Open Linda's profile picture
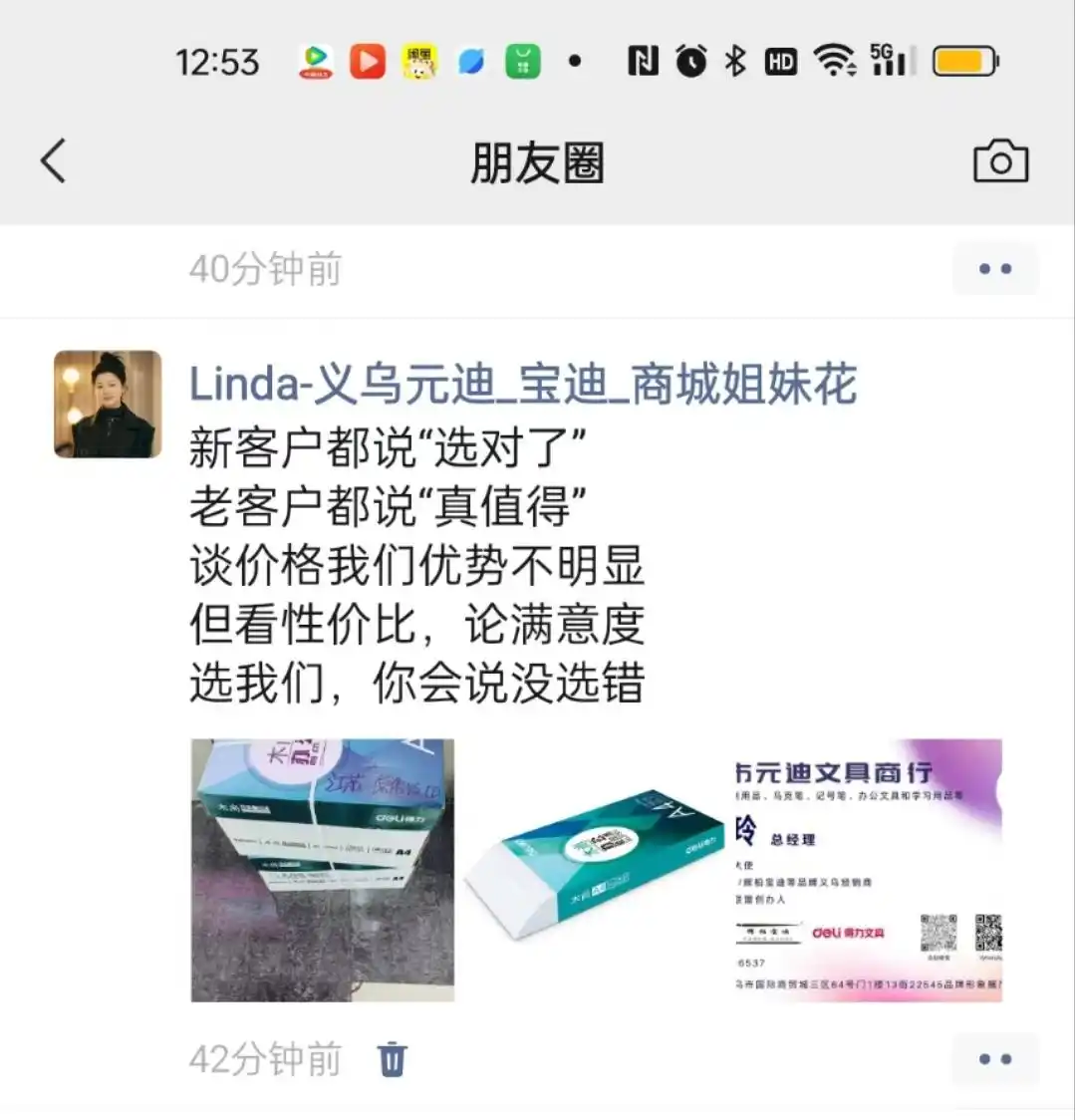Image resolution: width=1075 pixels, height=1120 pixels. [108, 404]
